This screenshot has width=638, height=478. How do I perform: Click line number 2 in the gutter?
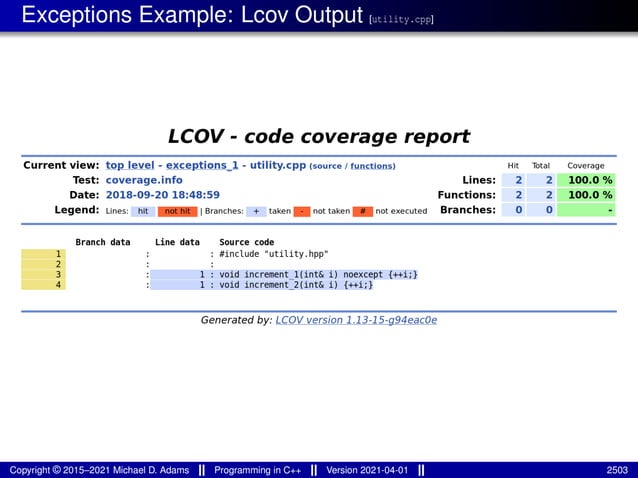[x=44, y=264]
